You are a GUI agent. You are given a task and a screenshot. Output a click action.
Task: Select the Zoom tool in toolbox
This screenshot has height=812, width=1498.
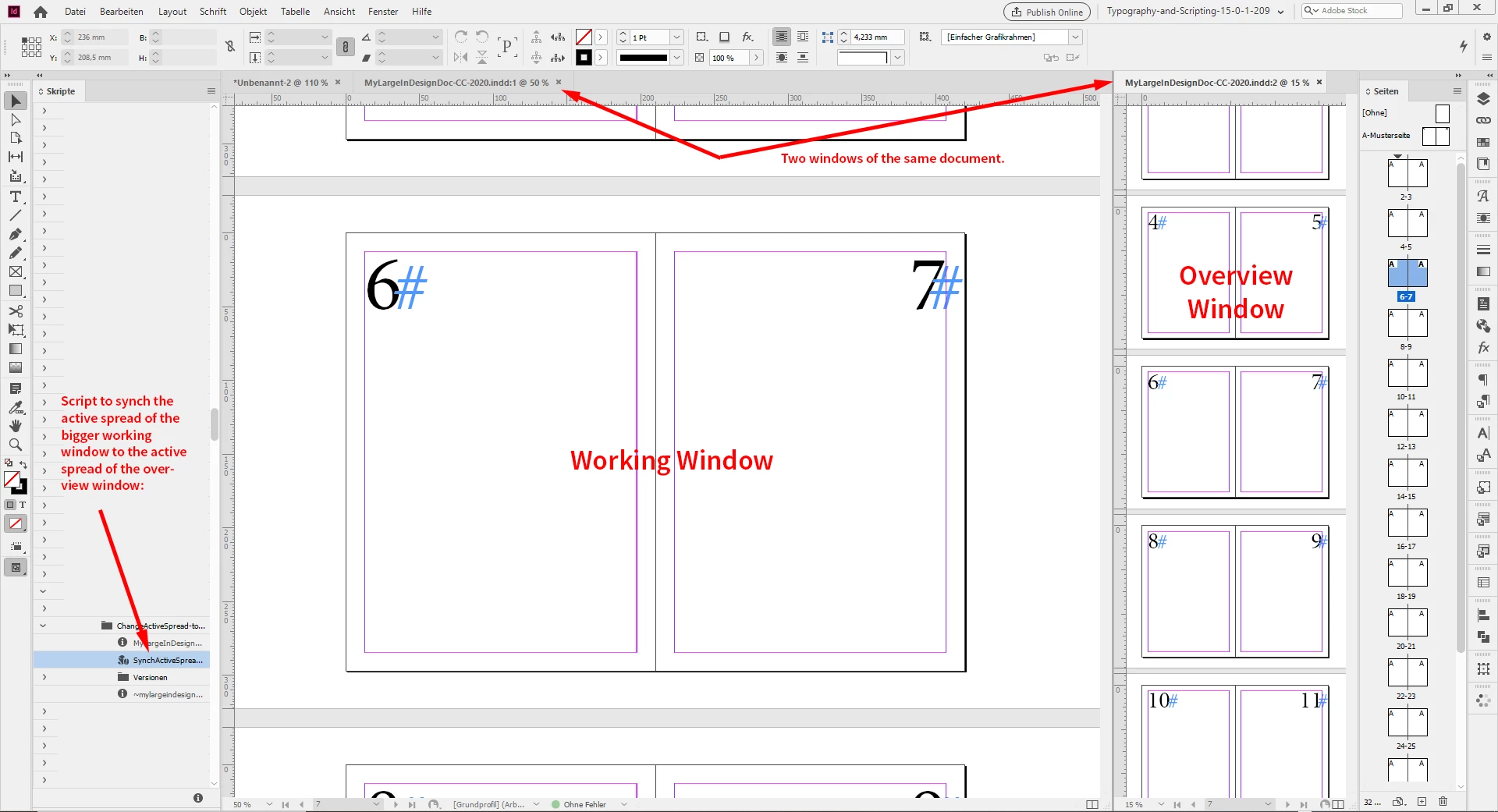[x=16, y=445]
